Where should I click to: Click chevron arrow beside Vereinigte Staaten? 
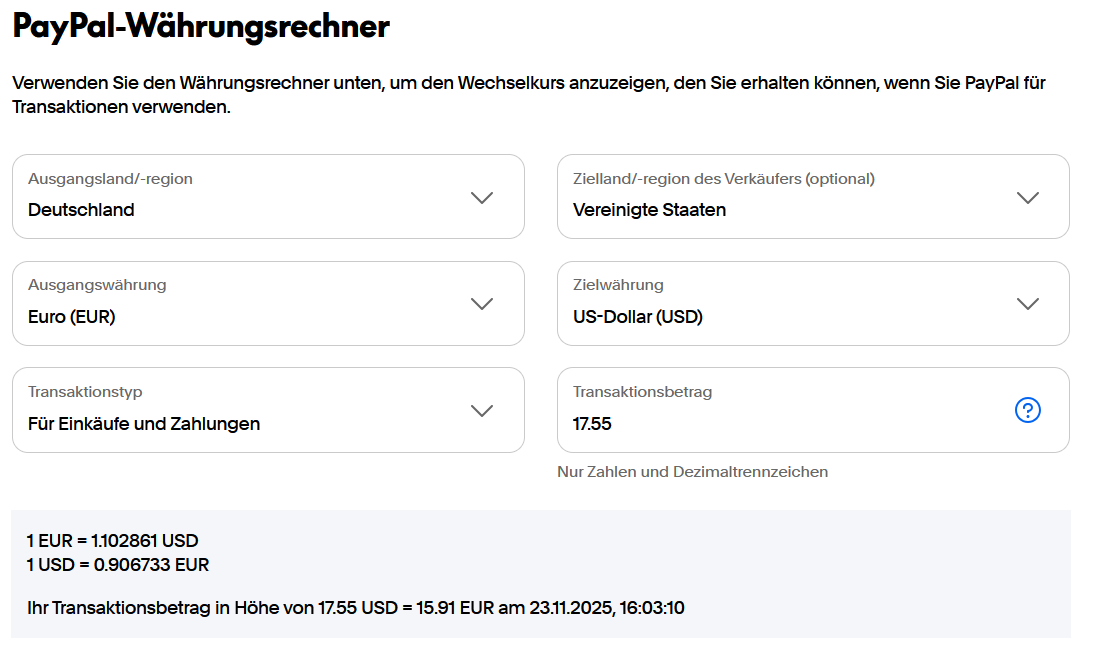(x=1027, y=197)
